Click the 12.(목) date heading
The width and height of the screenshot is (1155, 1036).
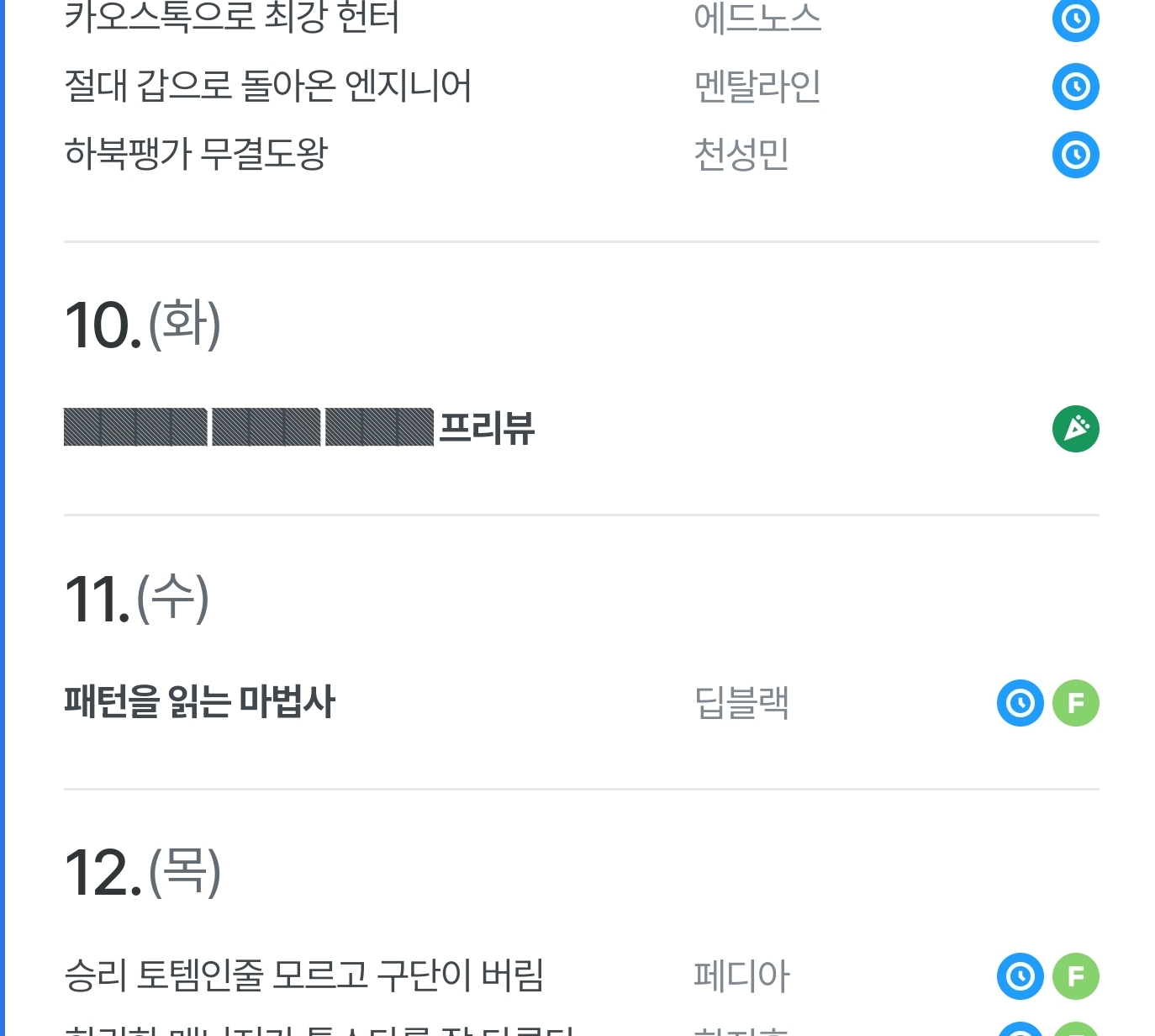pyautogui.click(x=142, y=872)
